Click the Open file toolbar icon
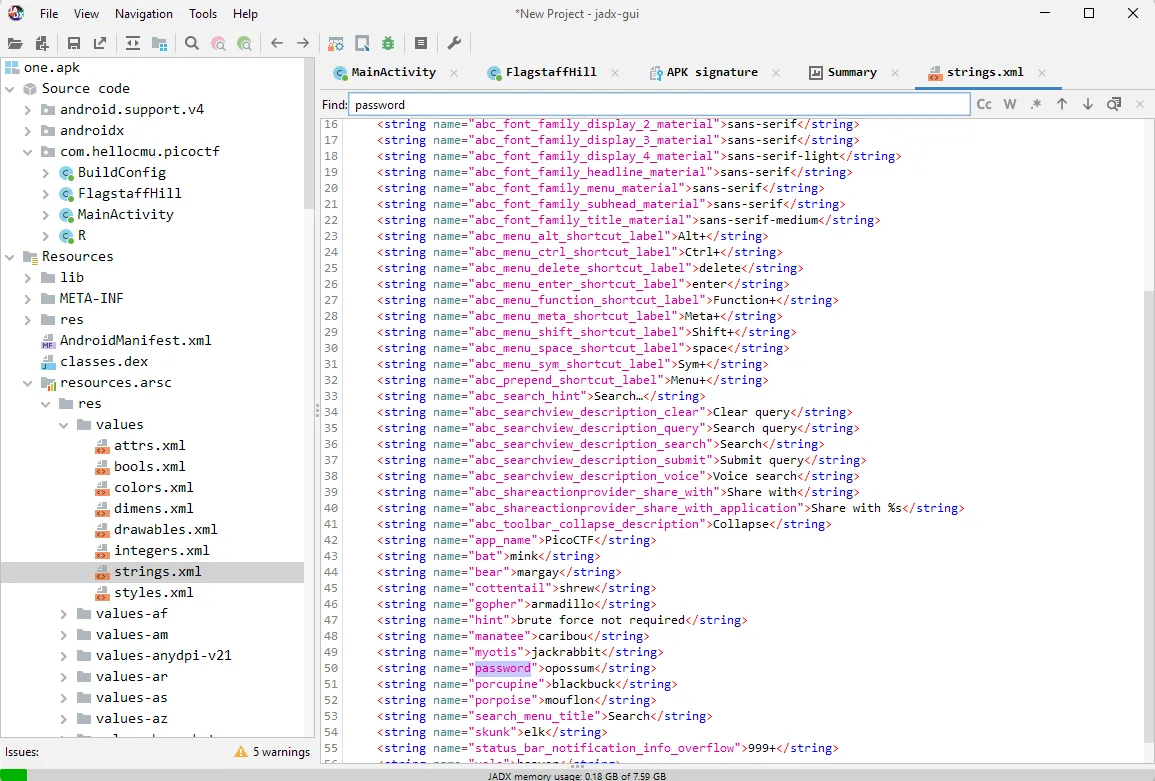Image resolution: width=1155 pixels, height=781 pixels. coord(15,43)
